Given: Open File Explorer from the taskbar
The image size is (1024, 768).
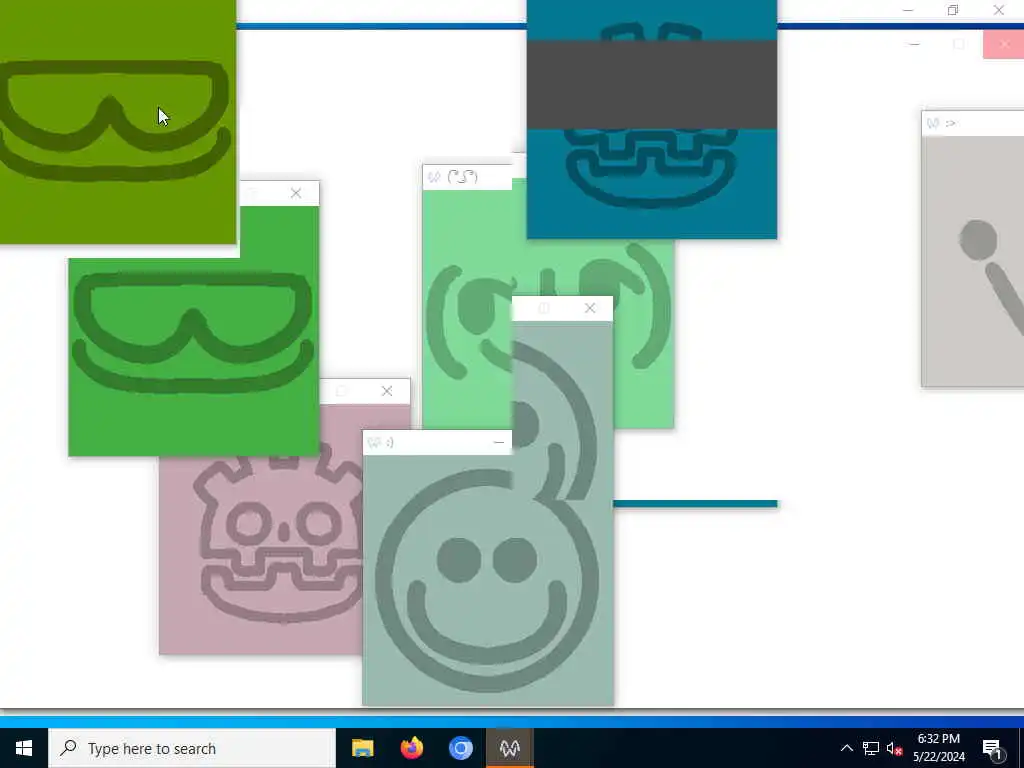Looking at the screenshot, I should point(362,748).
